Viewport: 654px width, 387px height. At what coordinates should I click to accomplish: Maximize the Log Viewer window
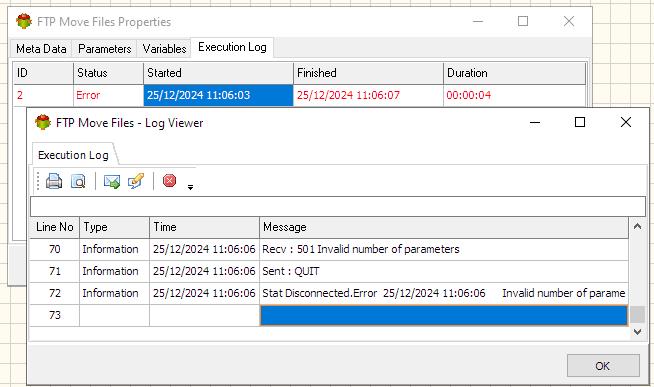pos(580,122)
